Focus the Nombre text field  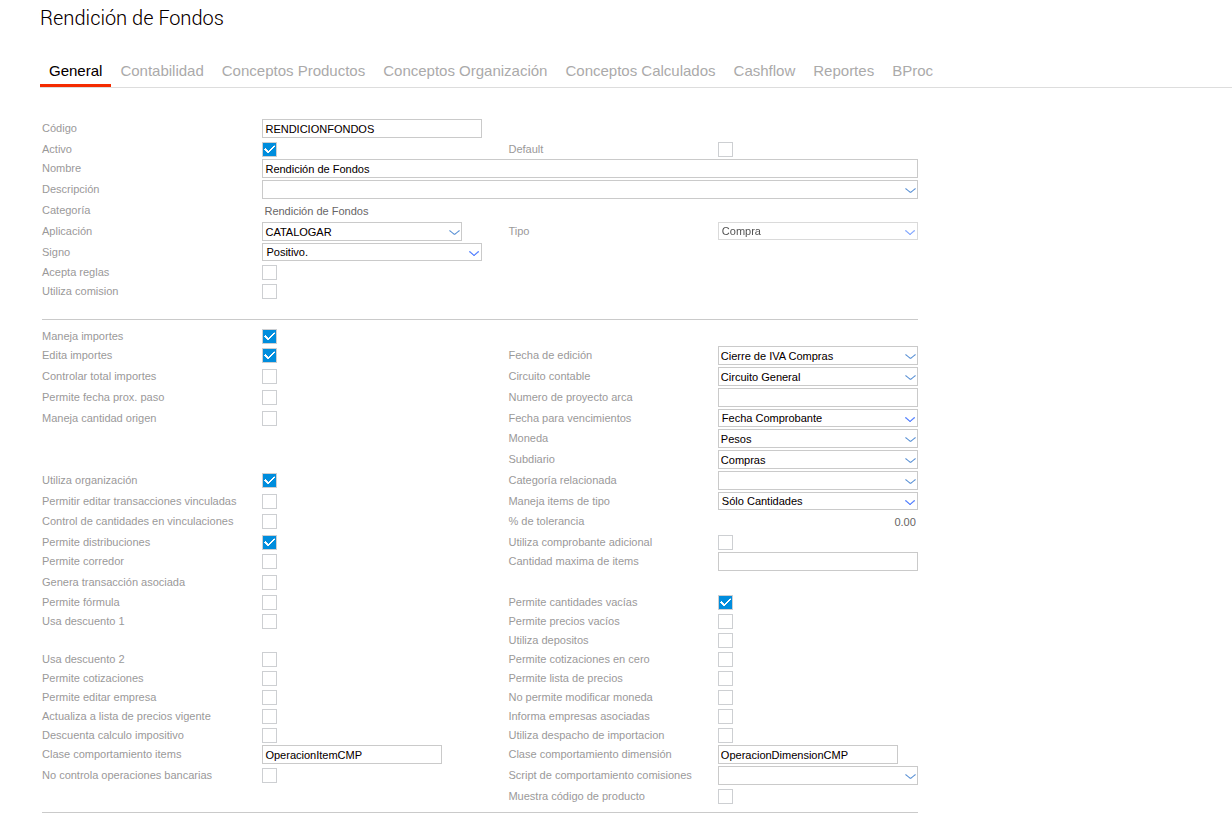[x=590, y=169]
